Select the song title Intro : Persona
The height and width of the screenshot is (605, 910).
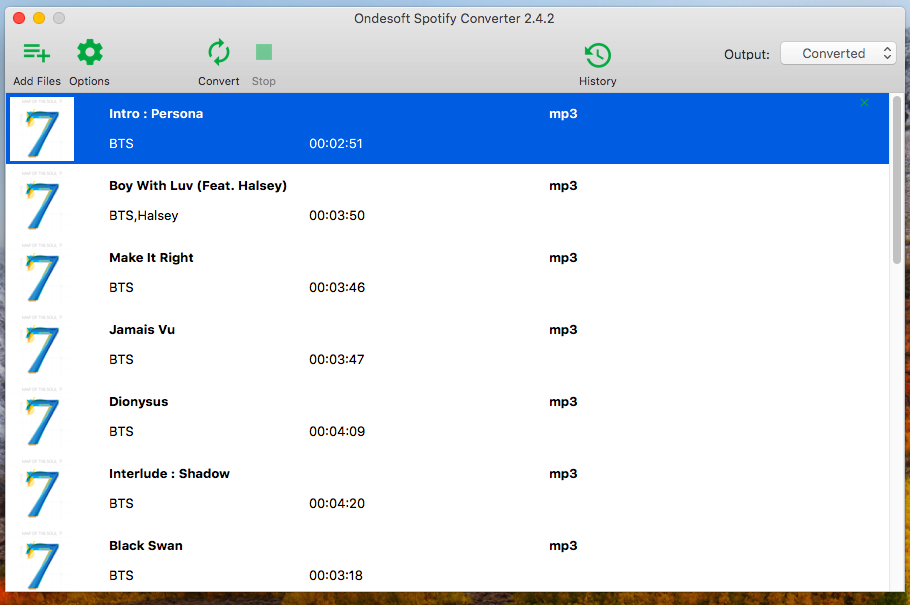tap(156, 114)
